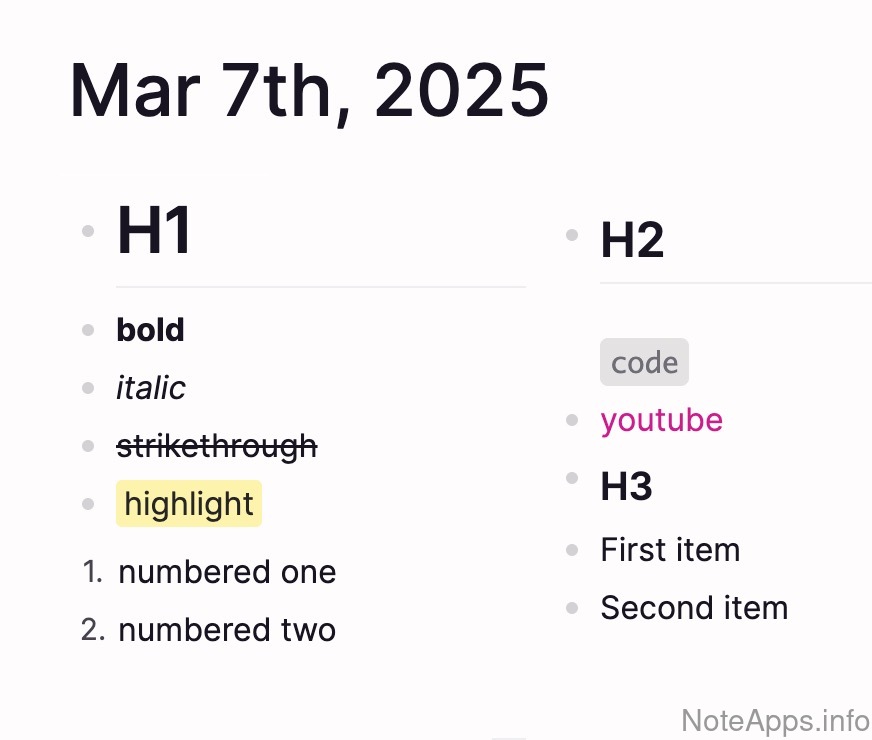Edit the numbered two list item

(227, 630)
